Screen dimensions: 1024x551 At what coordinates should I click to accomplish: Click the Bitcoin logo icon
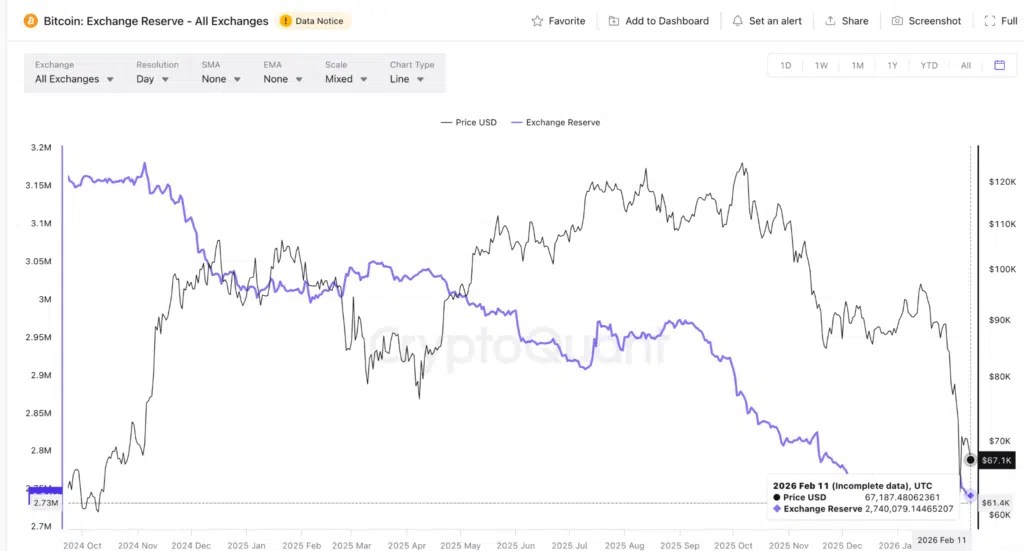(31, 21)
